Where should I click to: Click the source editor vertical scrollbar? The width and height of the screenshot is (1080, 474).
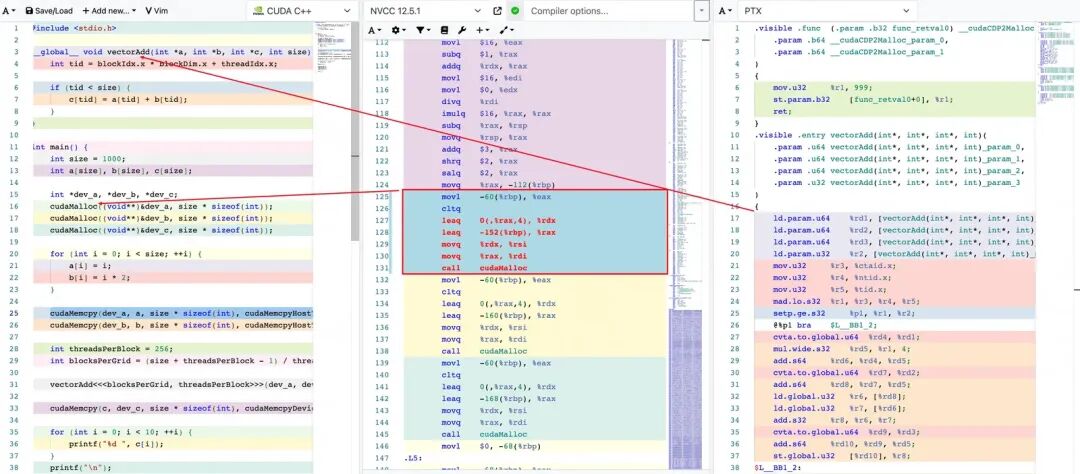355,131
